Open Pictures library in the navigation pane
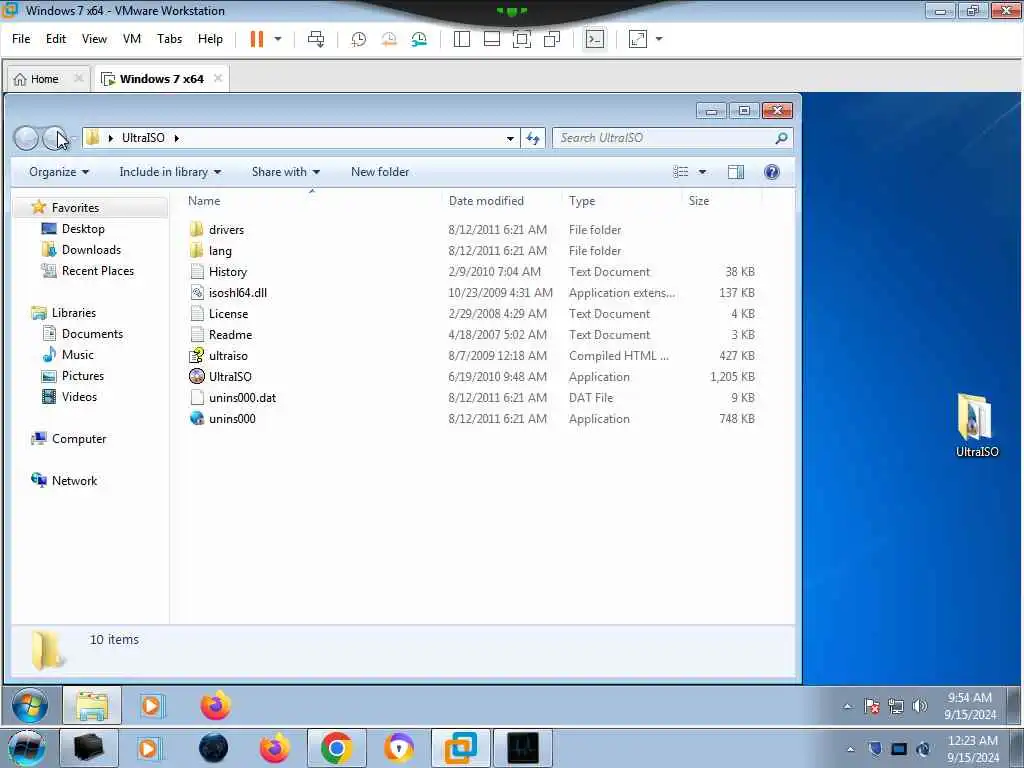The height and width of the screenshot is (768, 1024). 82,376
